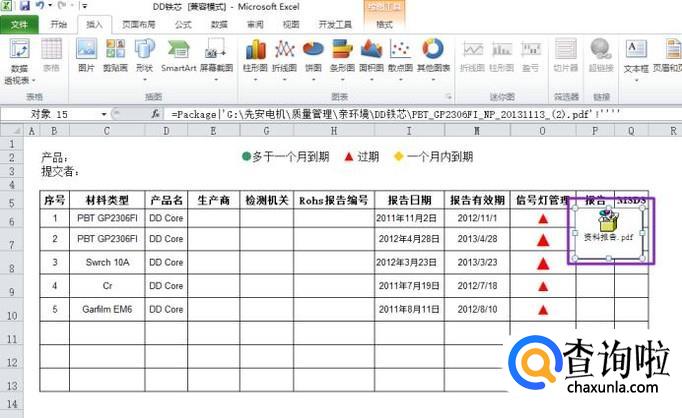Viewport: 682px width, 418px height.
Task: Open the Shapes gallery
Action: tap(144, 60)
